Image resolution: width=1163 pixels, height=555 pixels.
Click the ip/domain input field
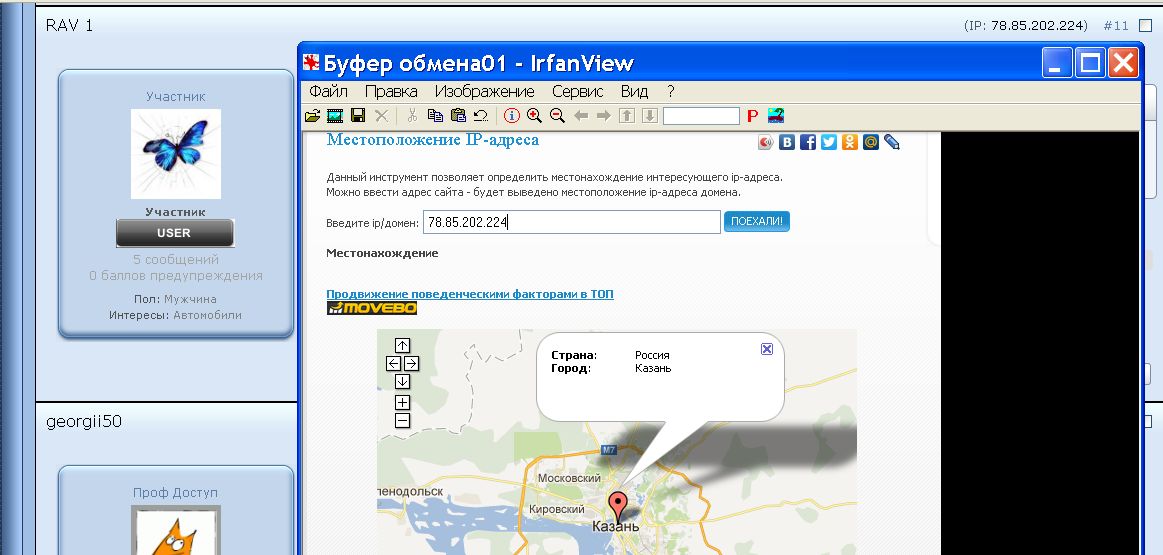point(571,222)
